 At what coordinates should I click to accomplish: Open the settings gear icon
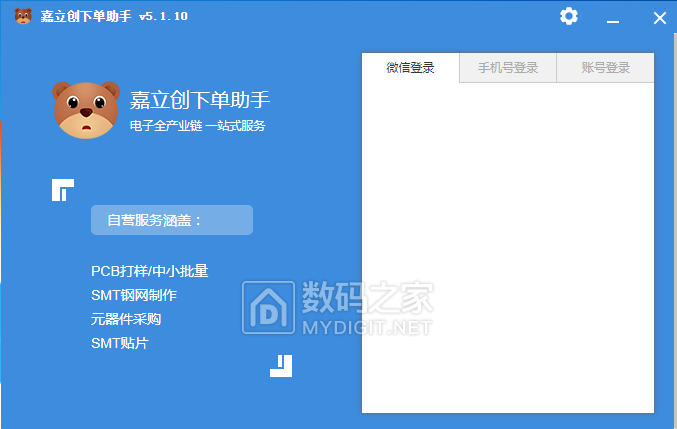point(569,16)
